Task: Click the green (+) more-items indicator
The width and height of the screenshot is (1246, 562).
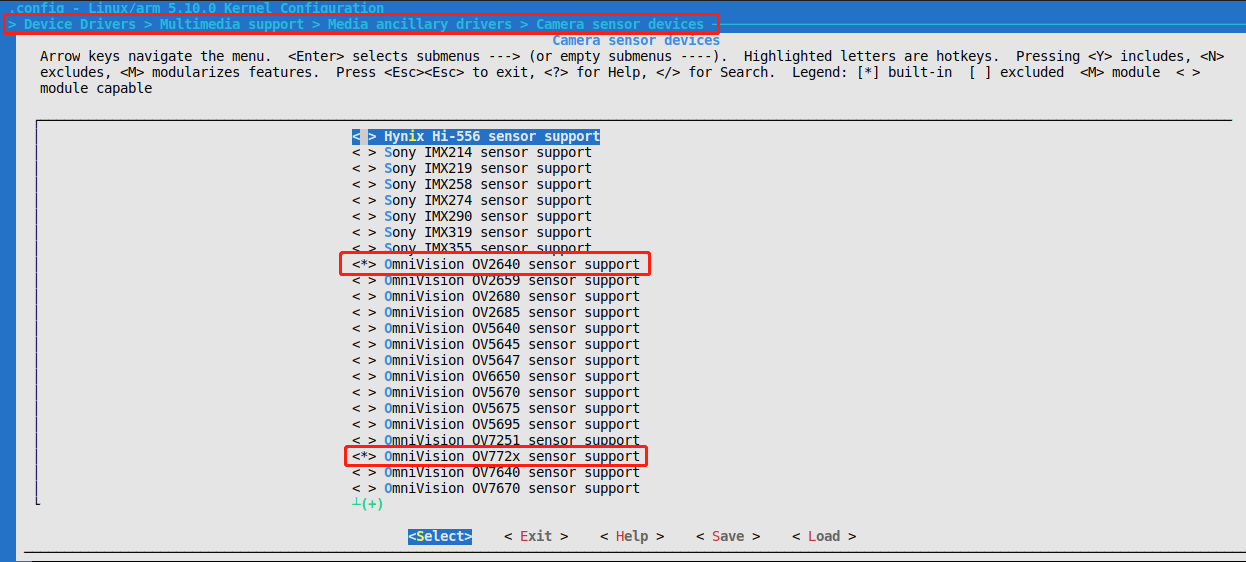Action: point(368,504)
